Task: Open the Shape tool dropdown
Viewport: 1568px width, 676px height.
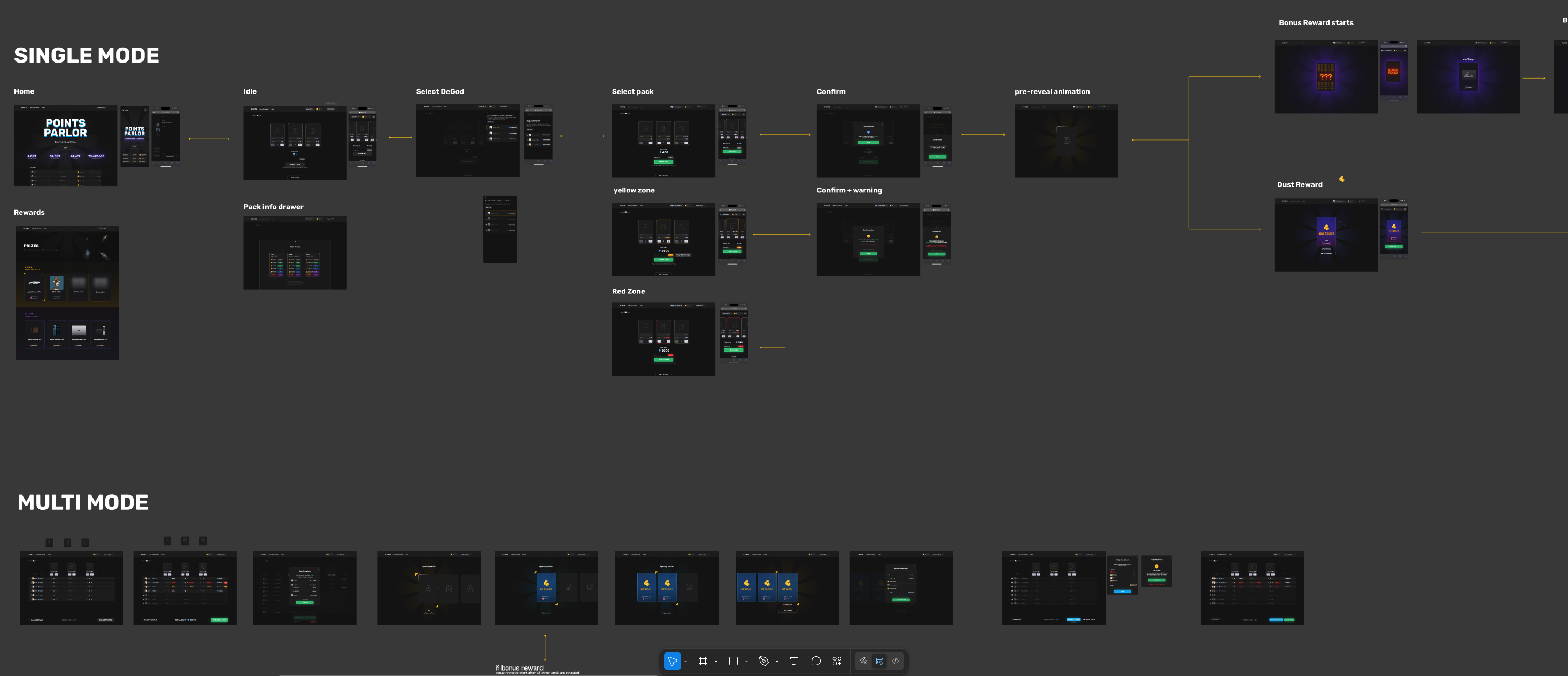Action: 746,661
